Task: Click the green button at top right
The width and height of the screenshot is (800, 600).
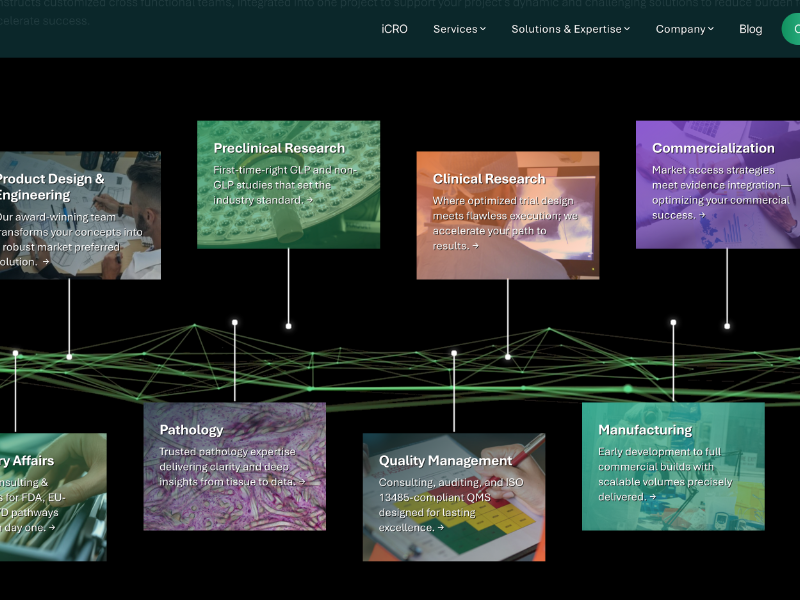Action: click(x=791, y=29)
